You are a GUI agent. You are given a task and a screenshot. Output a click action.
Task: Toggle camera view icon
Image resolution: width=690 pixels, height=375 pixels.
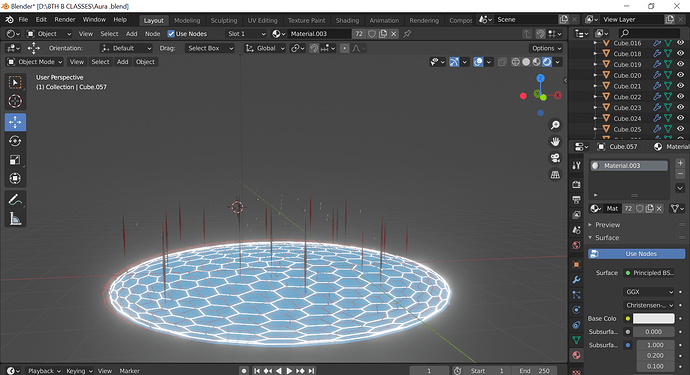pos(555,158)
